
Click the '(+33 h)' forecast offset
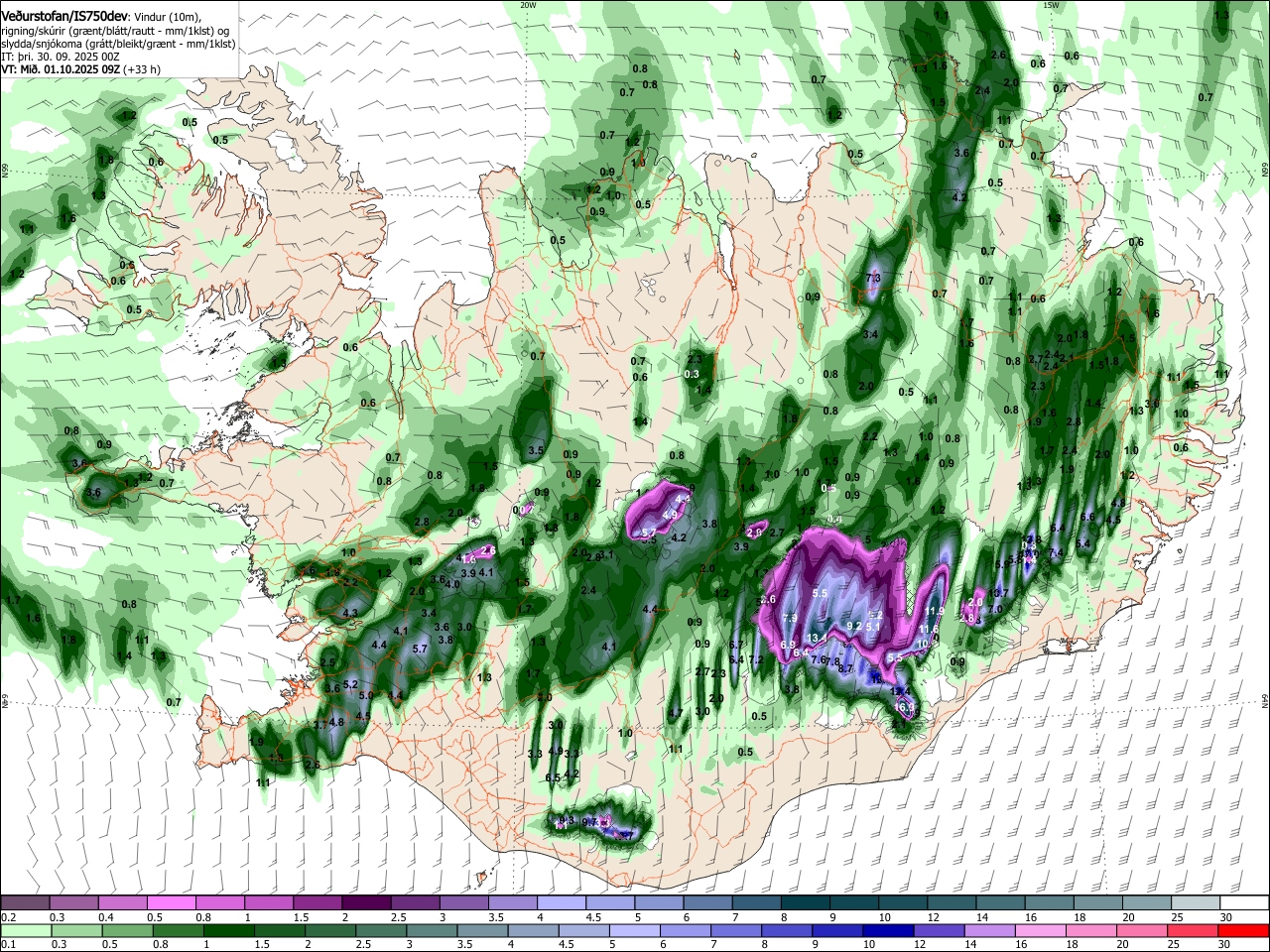point(143,69)
